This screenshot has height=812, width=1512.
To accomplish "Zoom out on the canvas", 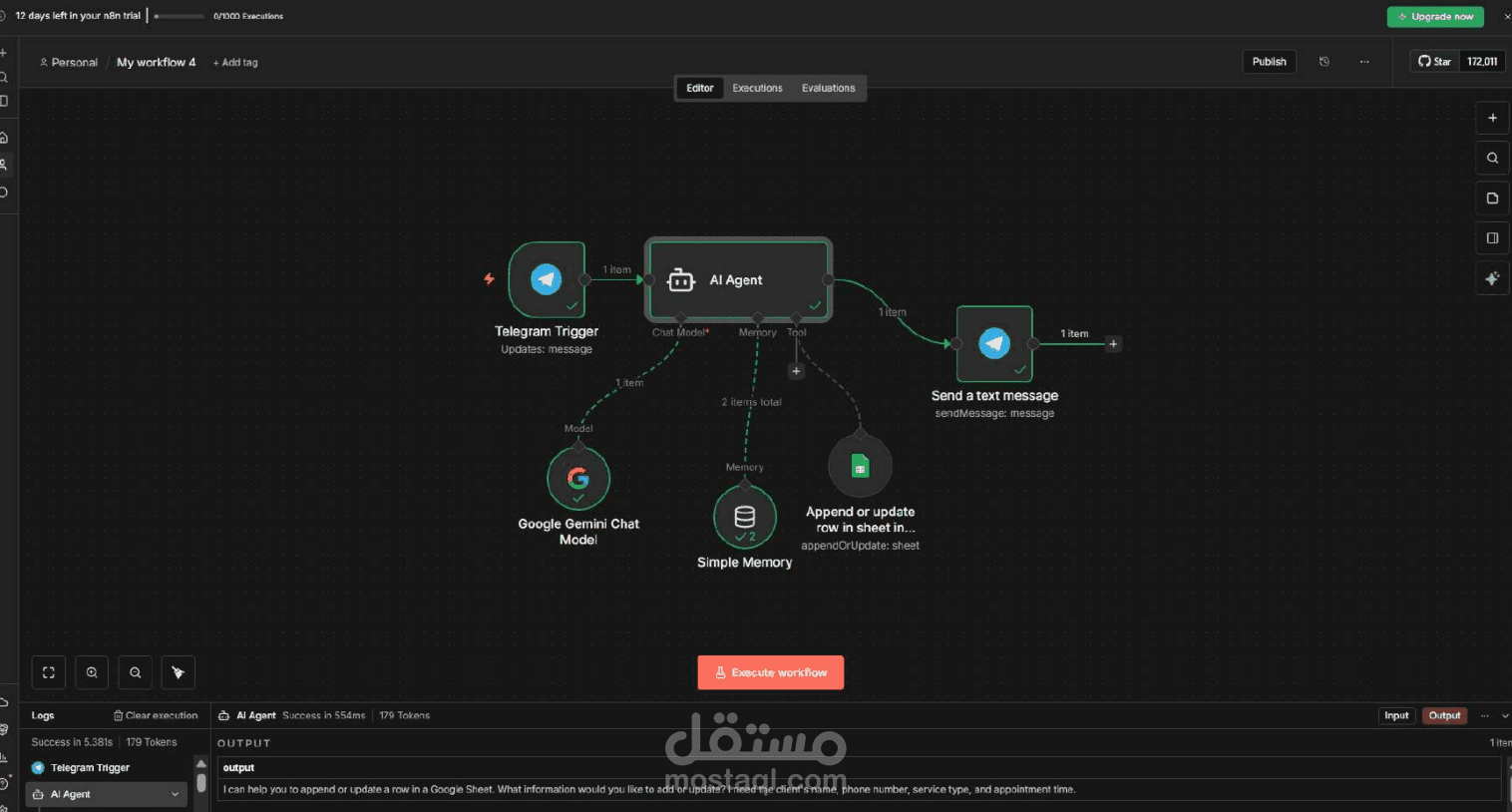I will [x=135, y=672].
